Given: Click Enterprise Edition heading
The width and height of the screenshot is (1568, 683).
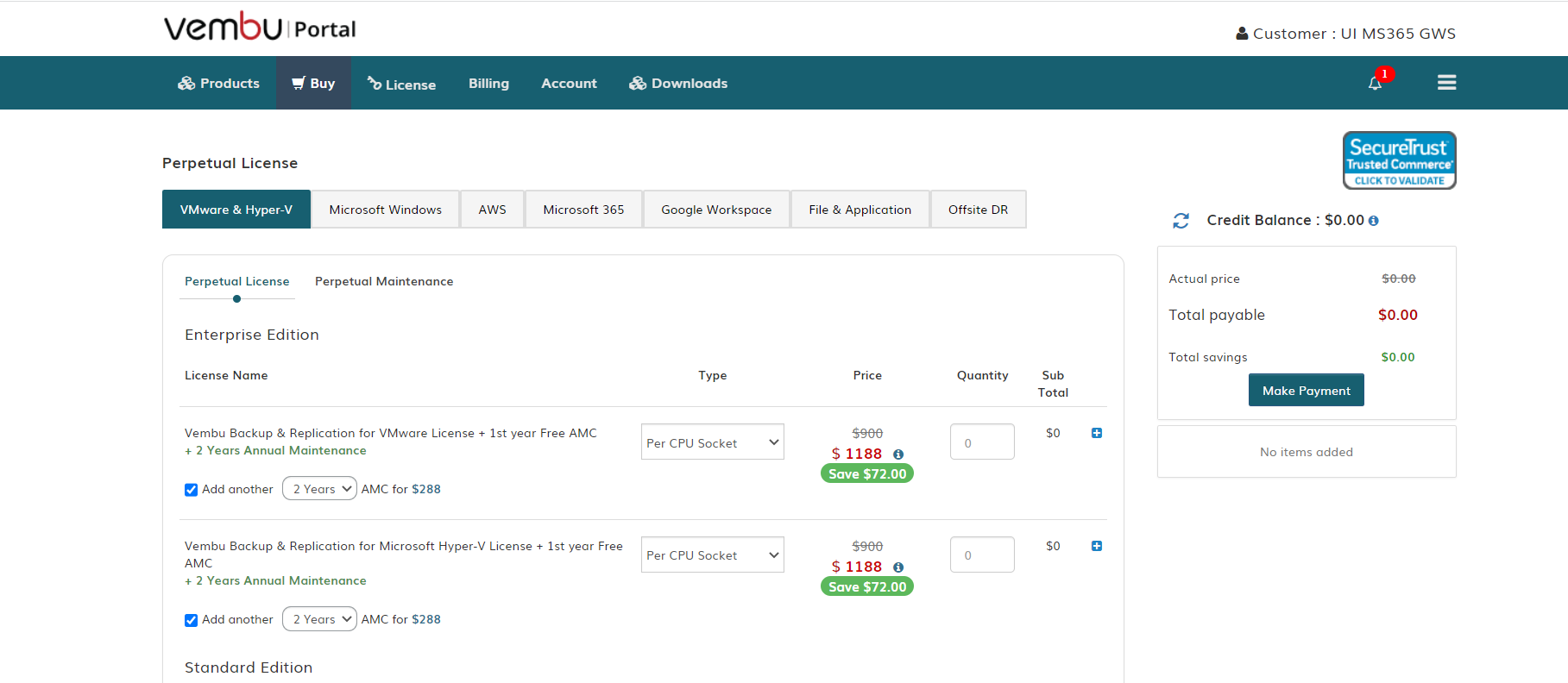Looking at the screenshot, I should tap(252, 335).
